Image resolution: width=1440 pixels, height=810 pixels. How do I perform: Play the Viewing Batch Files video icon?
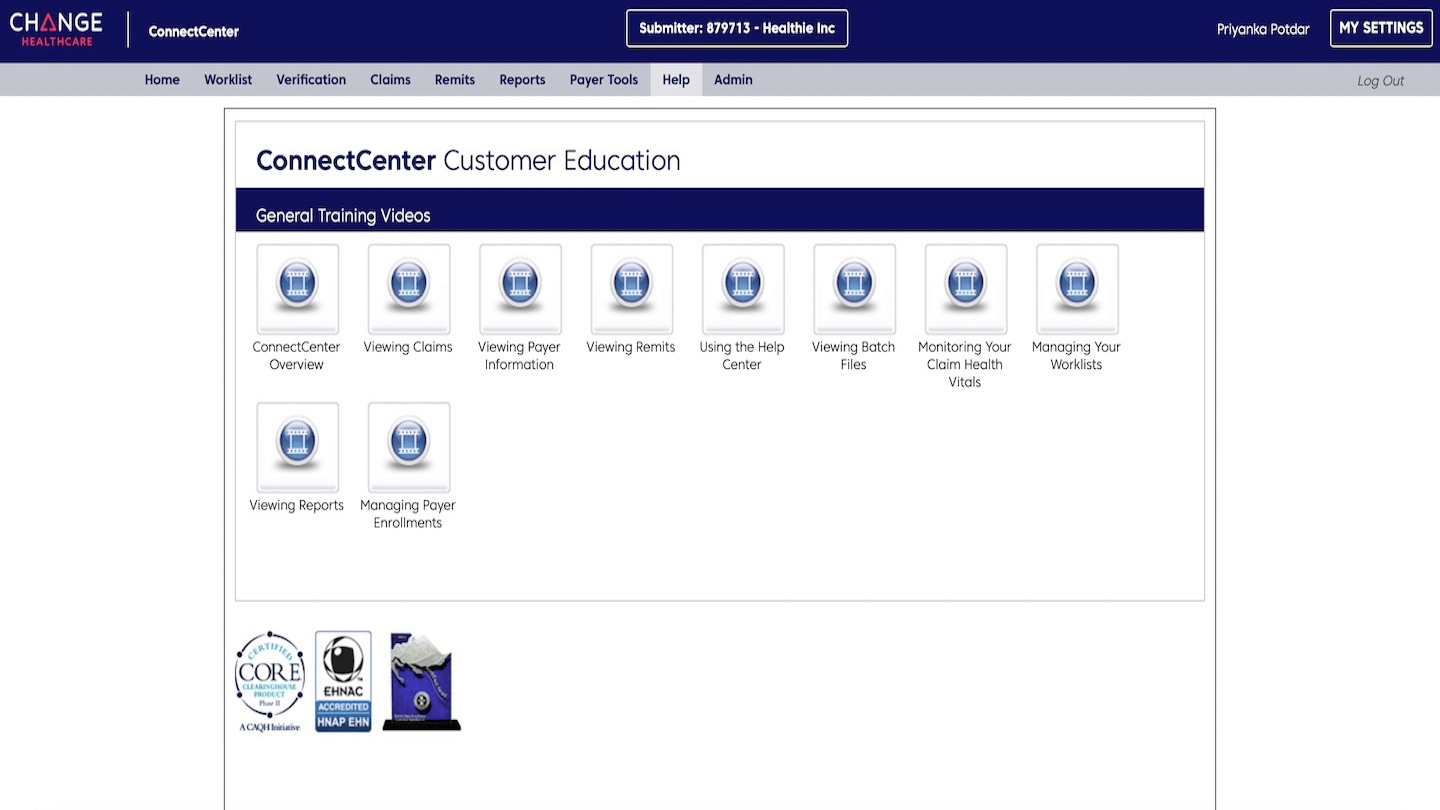(x=855, y=289)
